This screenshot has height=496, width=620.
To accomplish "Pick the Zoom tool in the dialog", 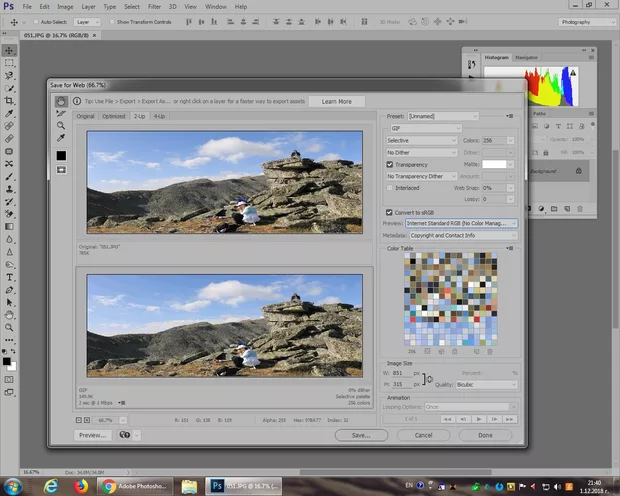I will point(61,126).
